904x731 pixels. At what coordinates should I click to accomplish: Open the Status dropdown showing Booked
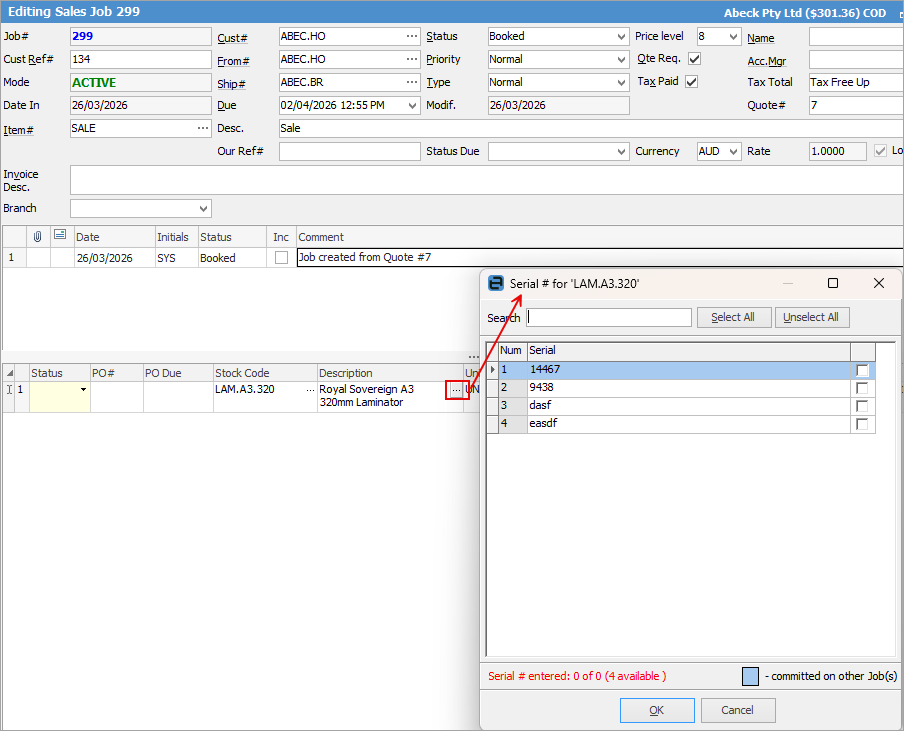point(620,36)
